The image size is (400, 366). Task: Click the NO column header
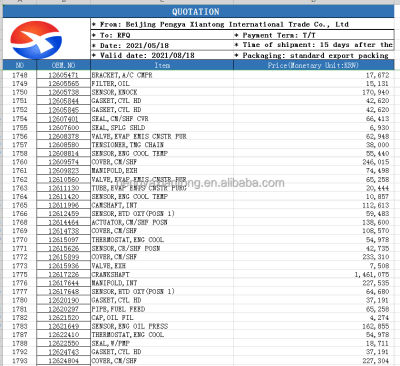[20, 65]
